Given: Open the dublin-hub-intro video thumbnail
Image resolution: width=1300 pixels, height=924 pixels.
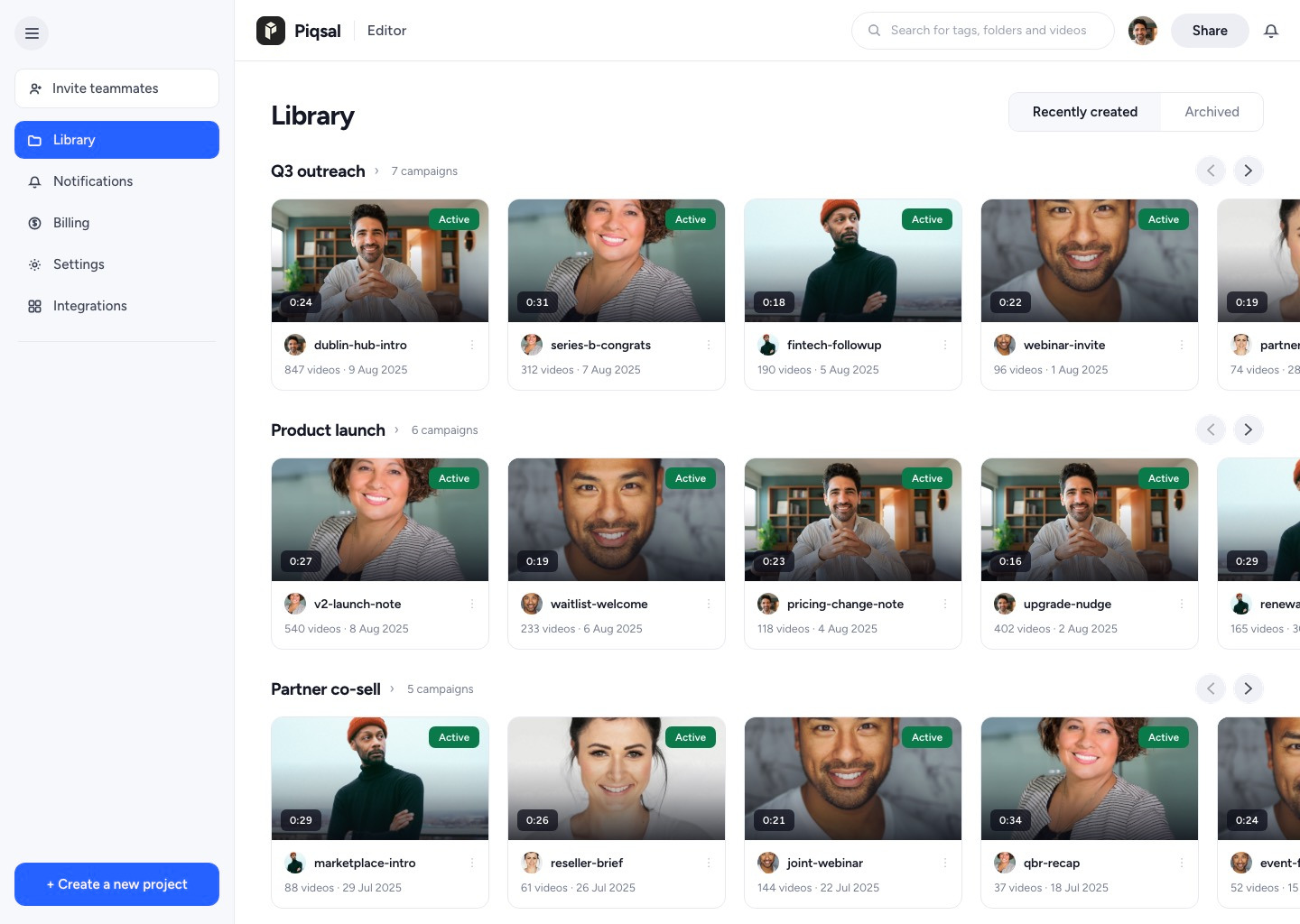Looking at the screenshot, I should (380, 261).
